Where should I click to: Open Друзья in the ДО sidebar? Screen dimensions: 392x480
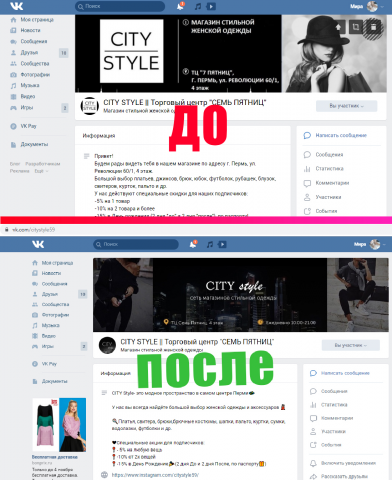click(x=24, y=53)
